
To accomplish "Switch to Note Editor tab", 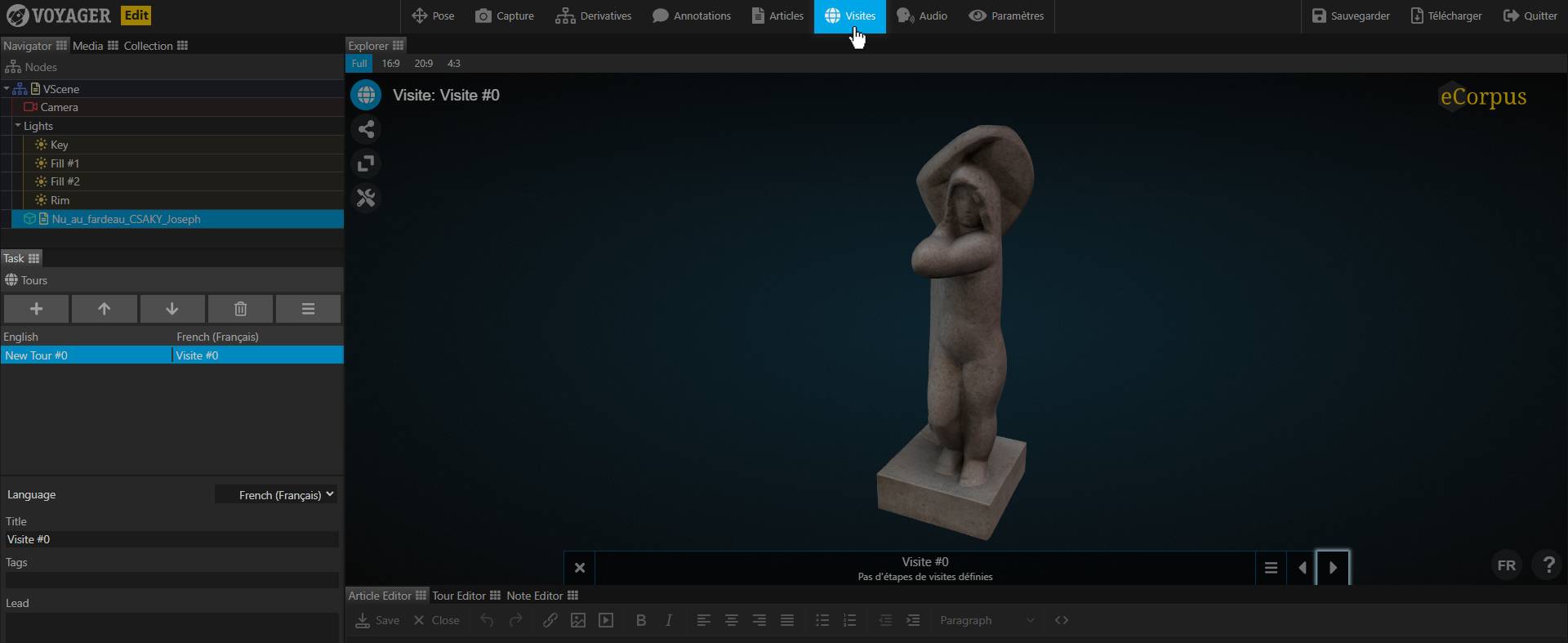I will [542, 596].
